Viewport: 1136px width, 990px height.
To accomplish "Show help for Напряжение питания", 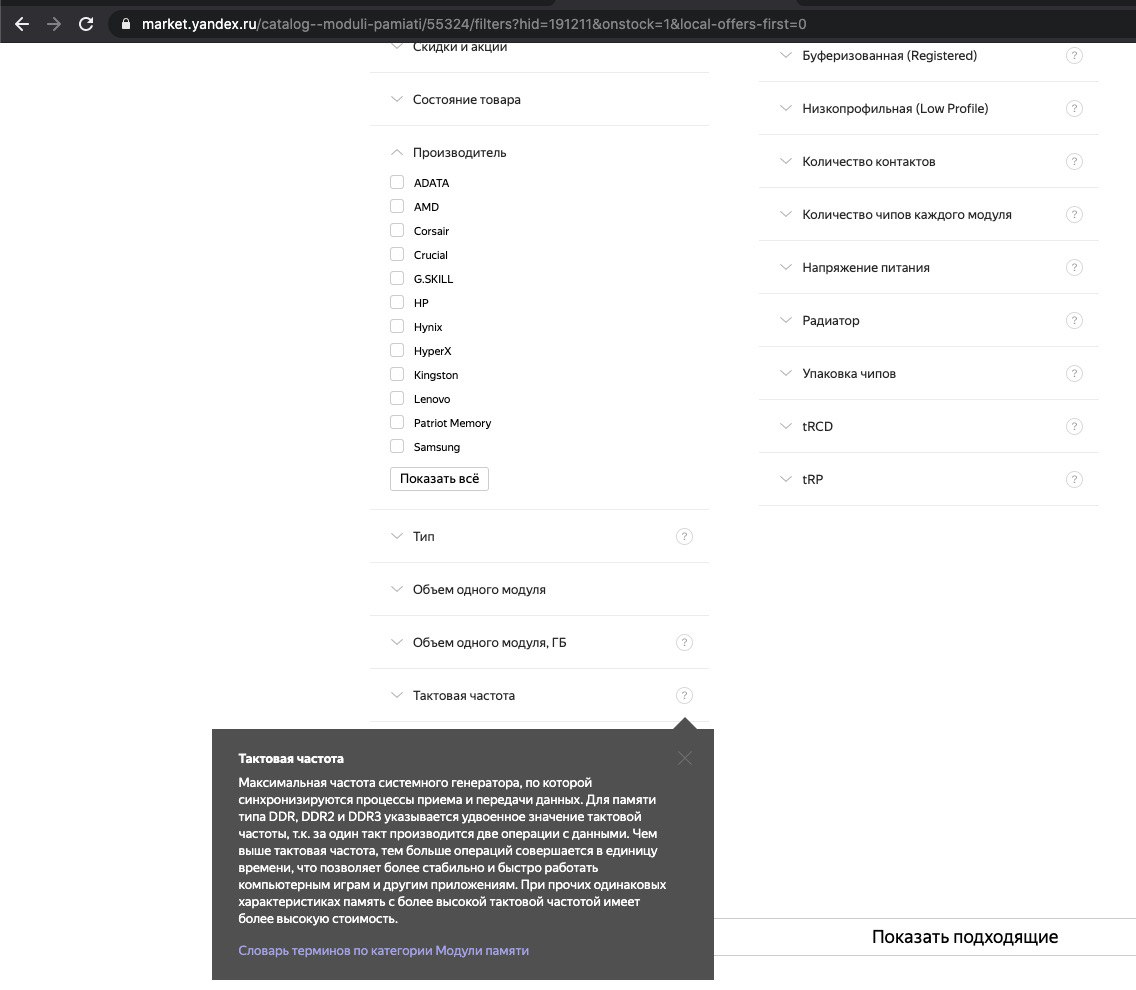I will click(x=1074, y=268).
